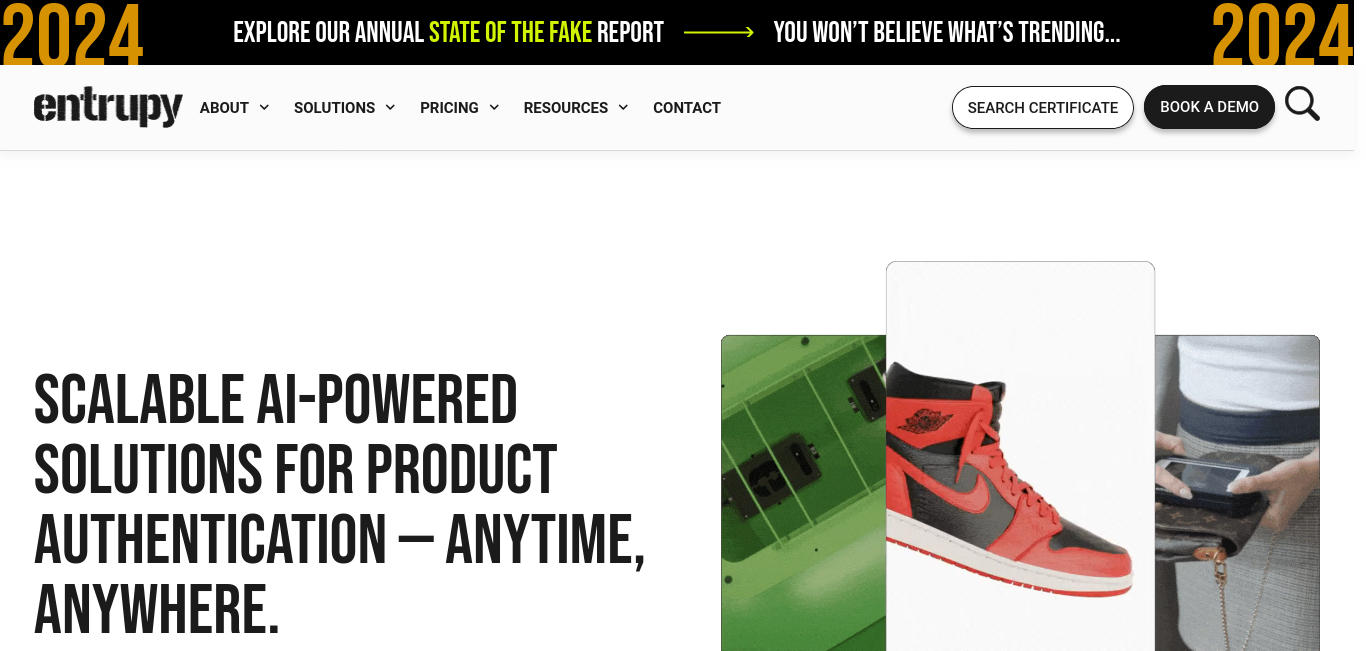Image resolution: width=1366 pixels, height=651 pixels.
Task: Open the Resources menu item
Action: pyautogui.click(x=566, y=108)
